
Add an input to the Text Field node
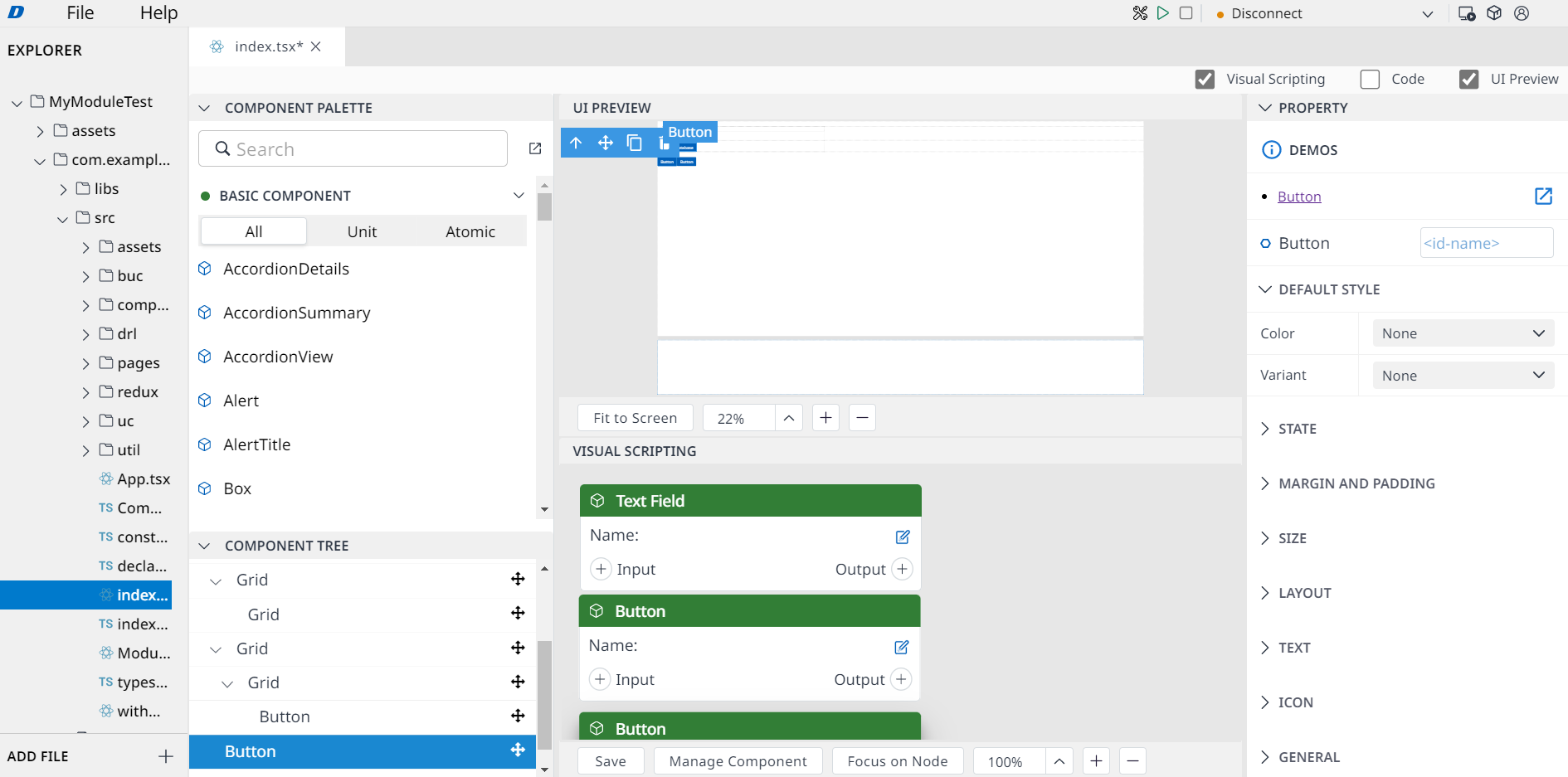[601, 569]
